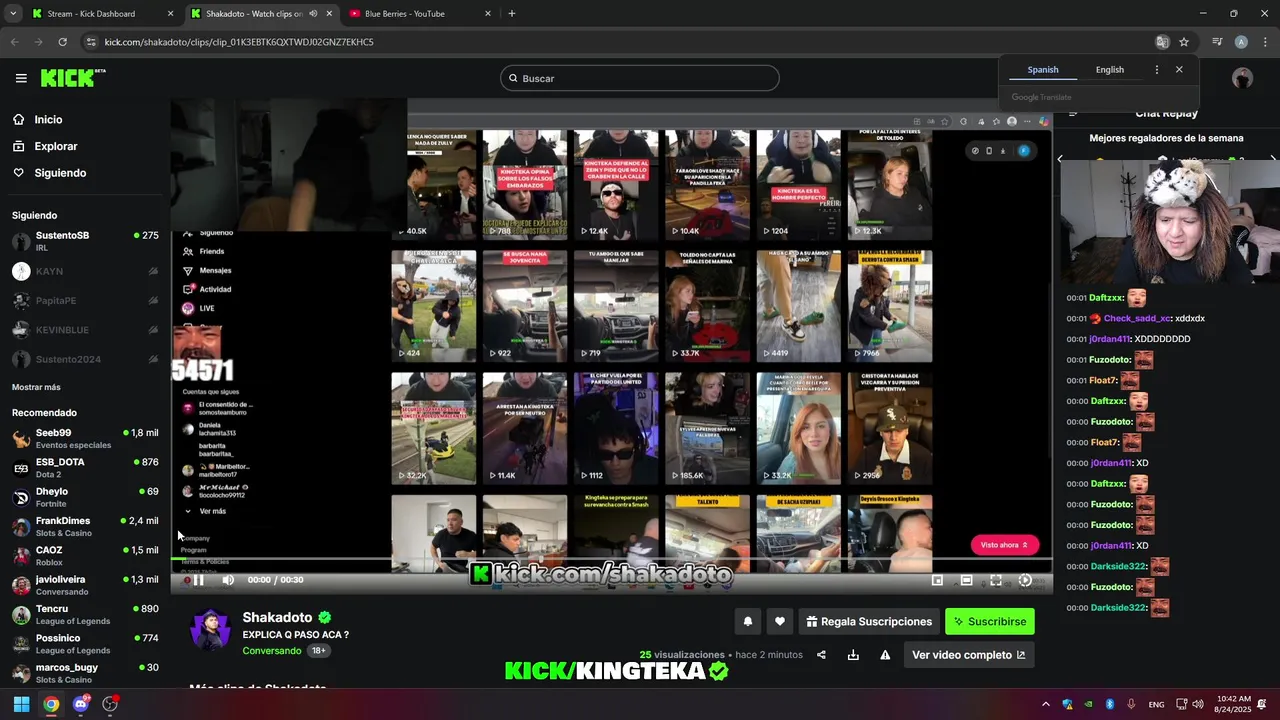Viewport: 1280px width, 720px height.
Task: Open the tab search dropdown
Action: click(13, 14)
